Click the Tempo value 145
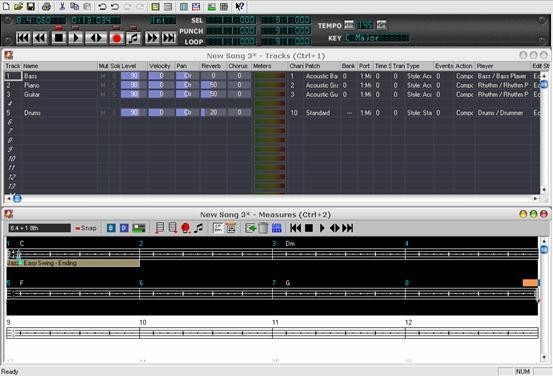The image size is (553, 376). (365, 25)
